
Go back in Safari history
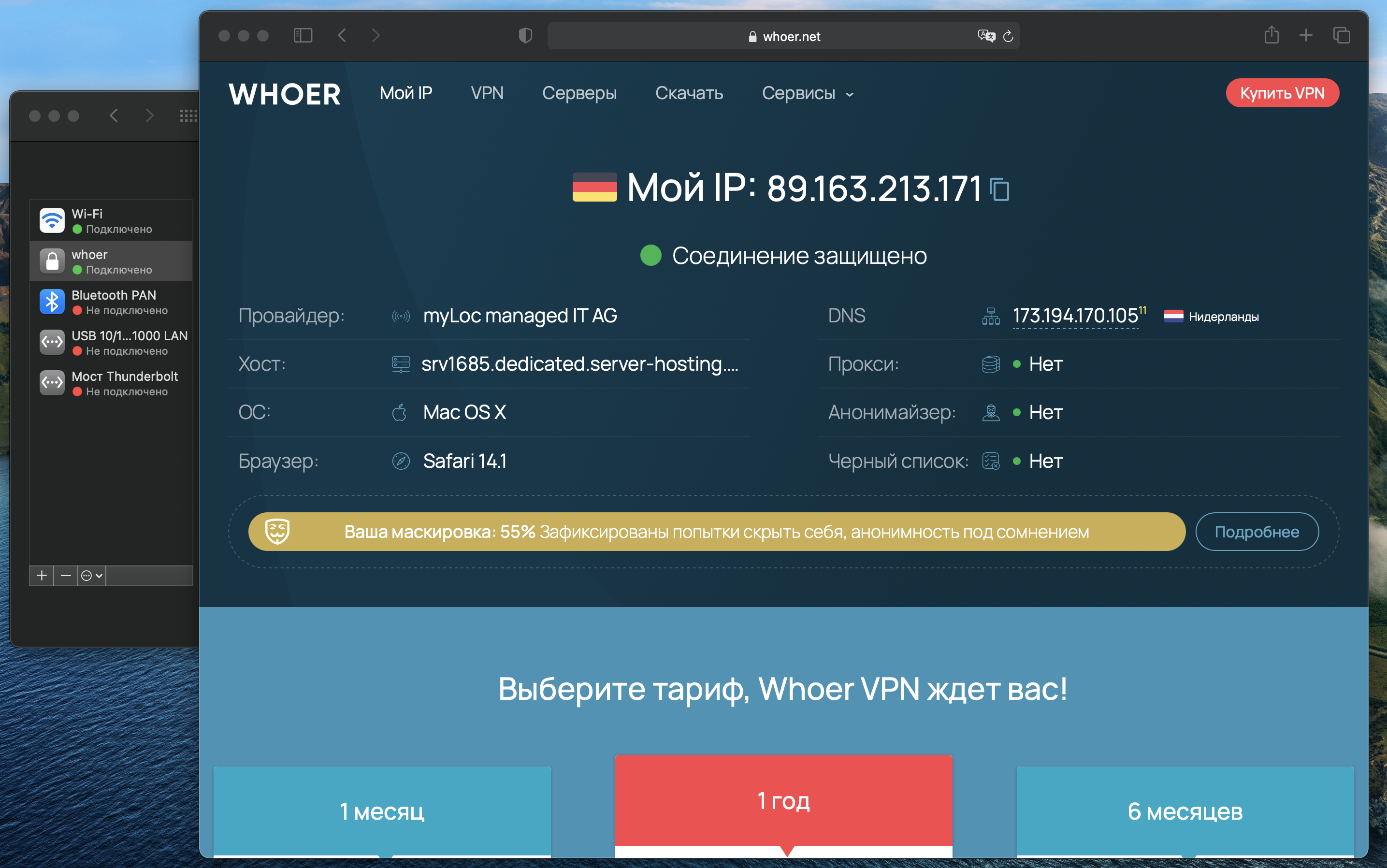point(342,36)
